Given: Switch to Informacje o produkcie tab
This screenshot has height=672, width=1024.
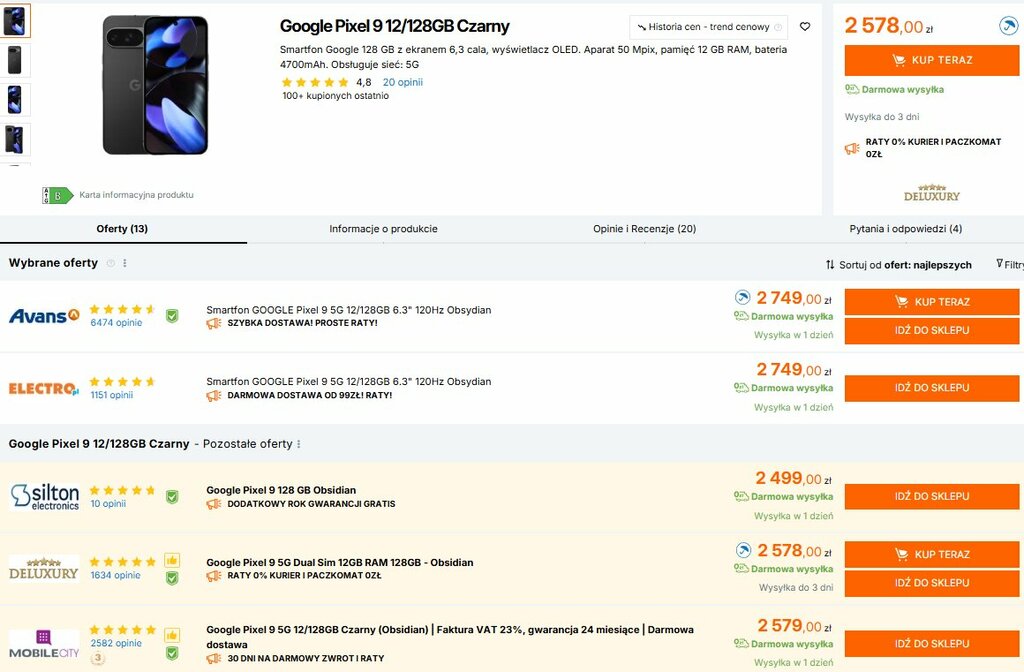Looking at the screenshot, I should click(x=383, y=229).
